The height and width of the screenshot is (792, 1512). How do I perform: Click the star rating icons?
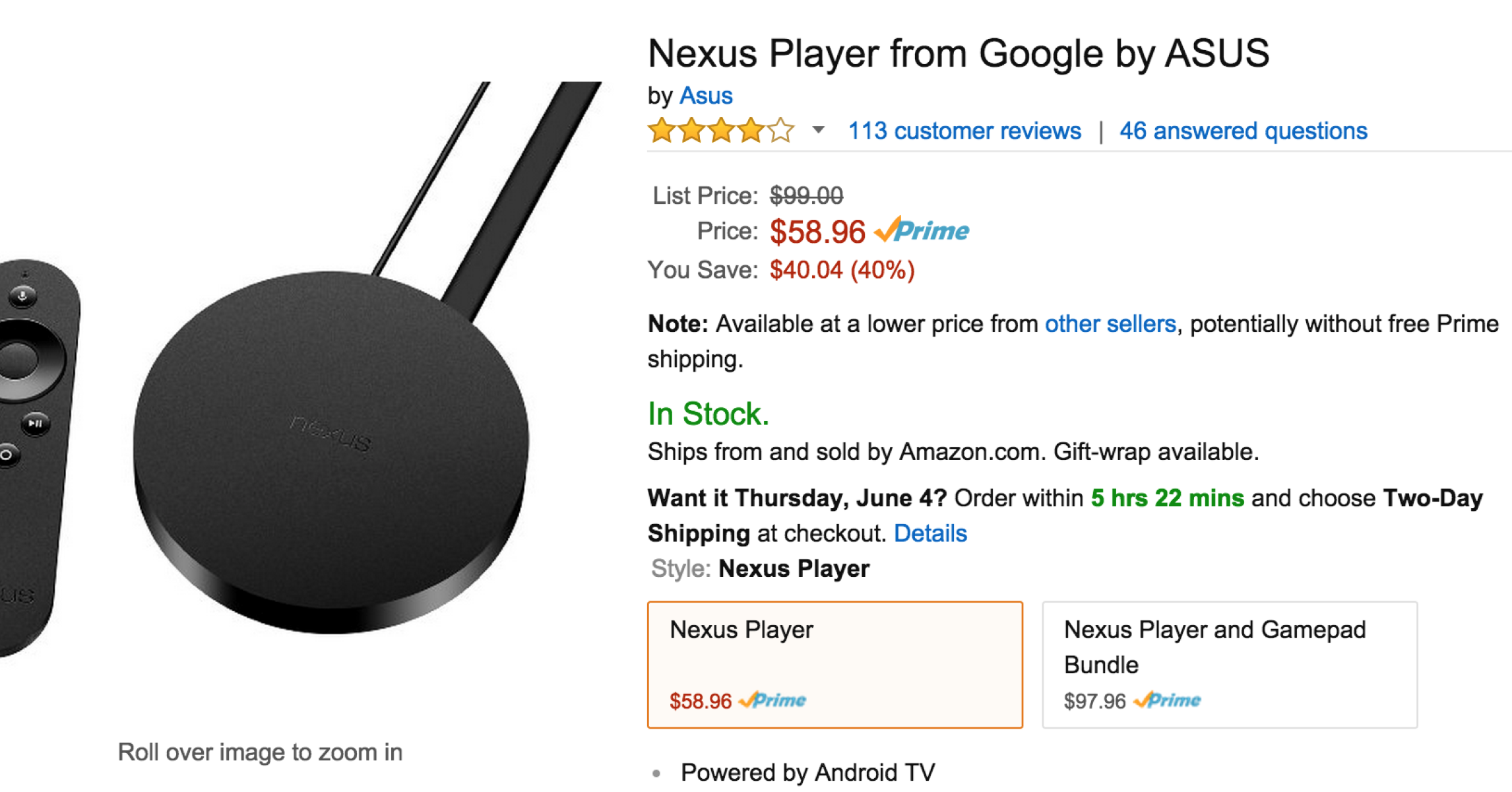(720, 131)
